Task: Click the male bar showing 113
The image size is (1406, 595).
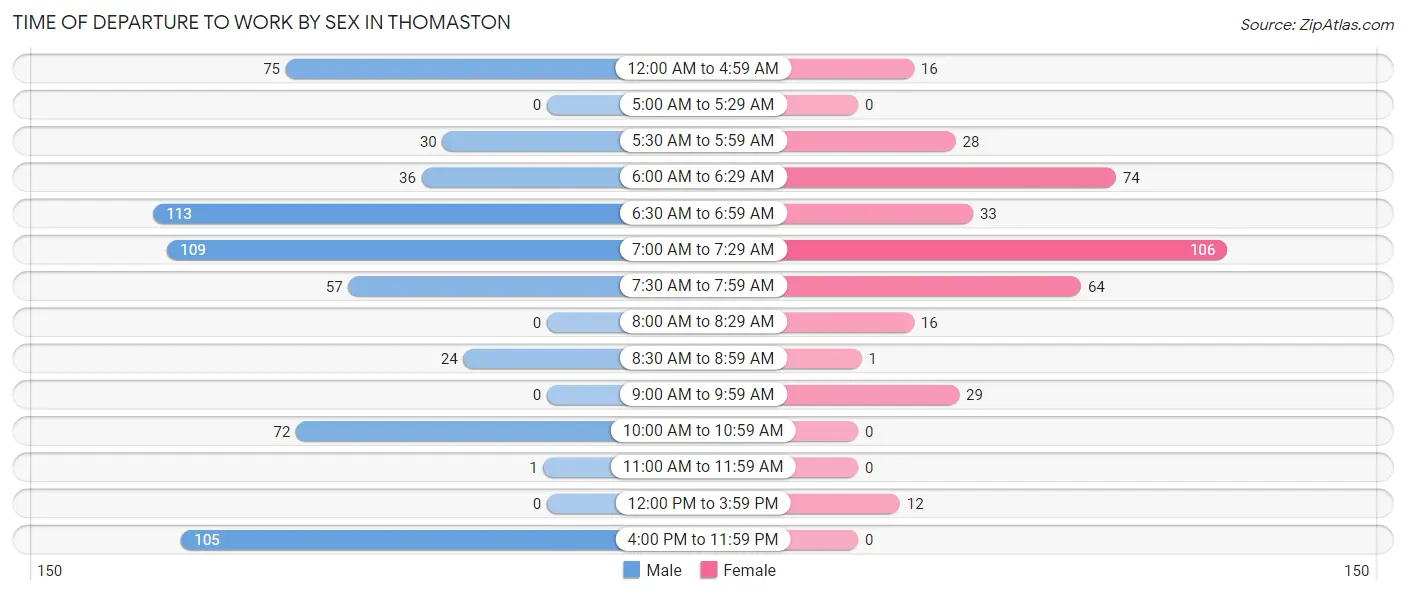Action: coord(386,213)
